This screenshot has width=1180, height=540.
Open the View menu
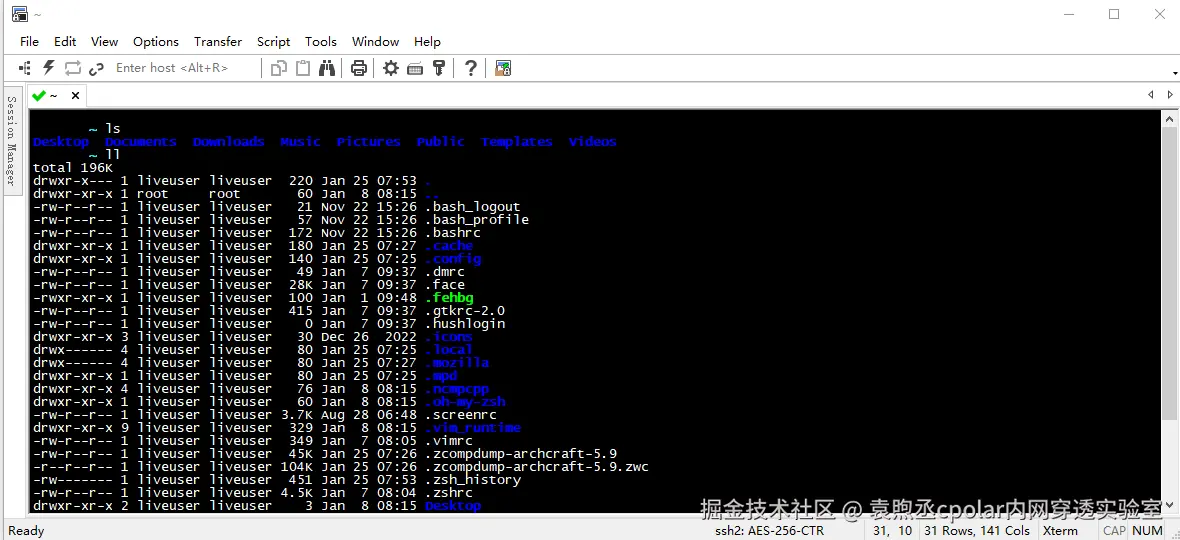tap(105, 42)
